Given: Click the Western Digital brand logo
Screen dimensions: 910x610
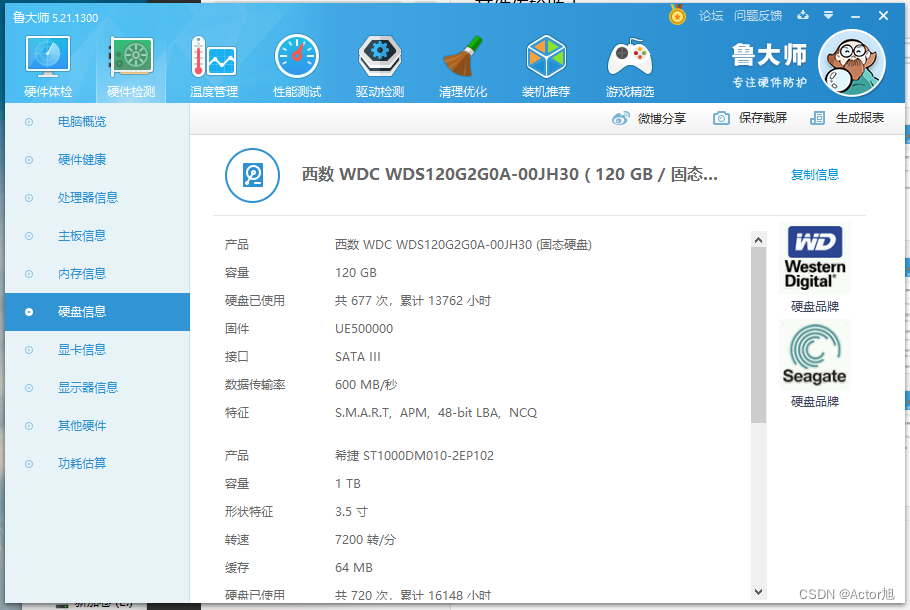Looking at the screenshot, I should [815, 258].
